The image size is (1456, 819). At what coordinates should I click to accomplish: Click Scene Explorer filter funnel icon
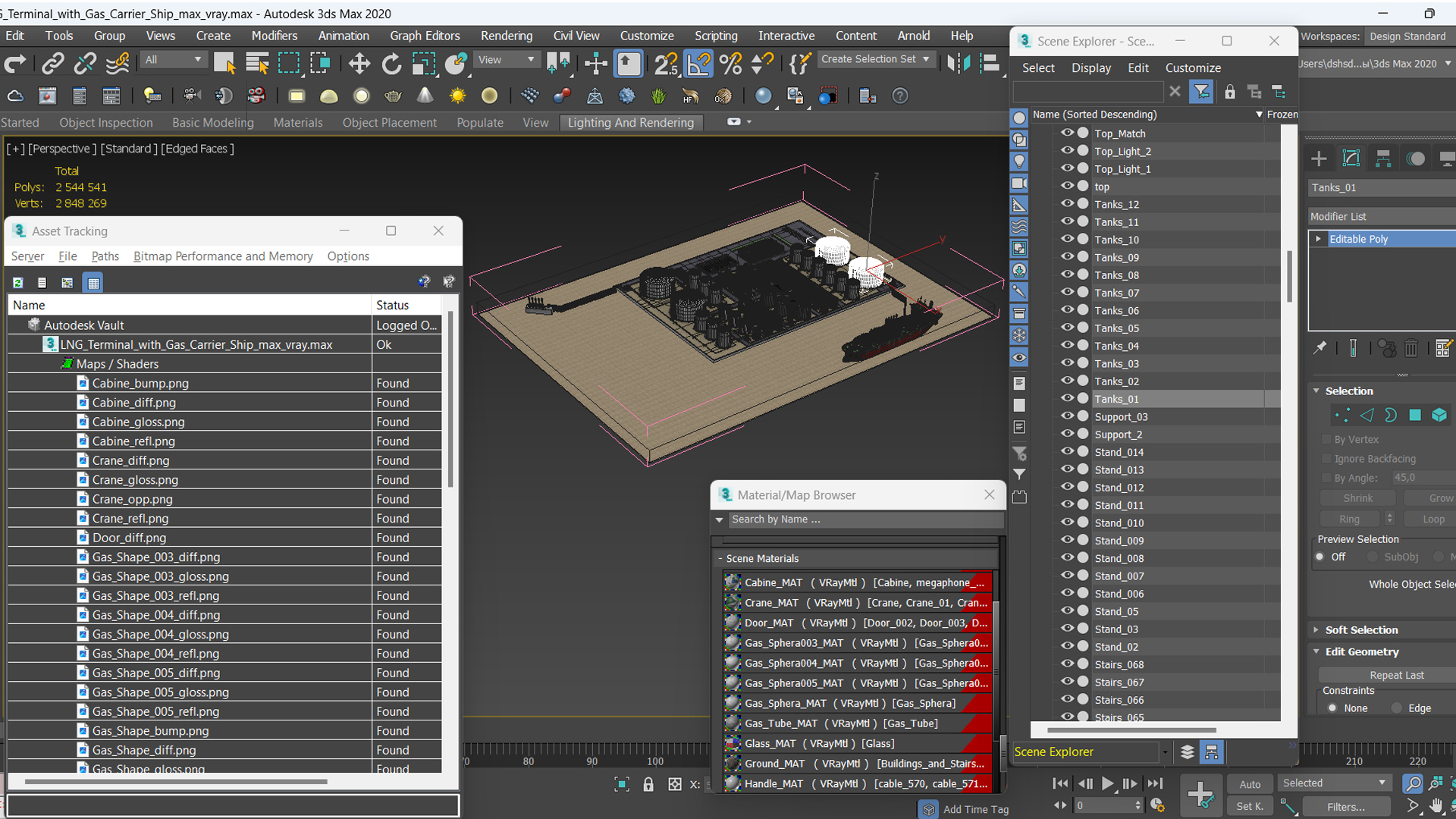(1202, 92)
